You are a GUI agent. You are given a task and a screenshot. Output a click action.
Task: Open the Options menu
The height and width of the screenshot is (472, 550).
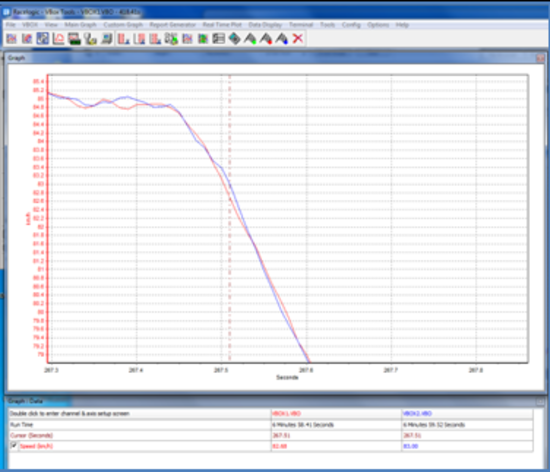click(378, 25)
